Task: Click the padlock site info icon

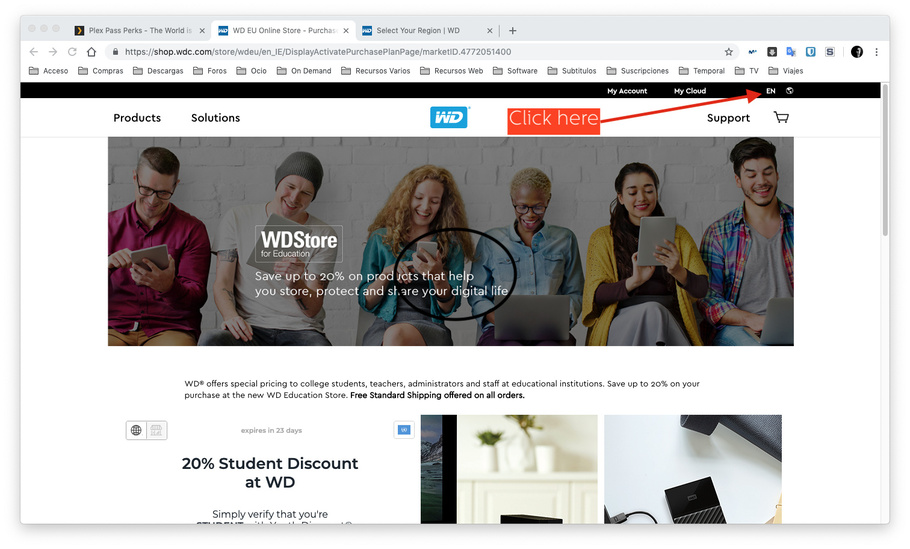Action: coord(115,52)
